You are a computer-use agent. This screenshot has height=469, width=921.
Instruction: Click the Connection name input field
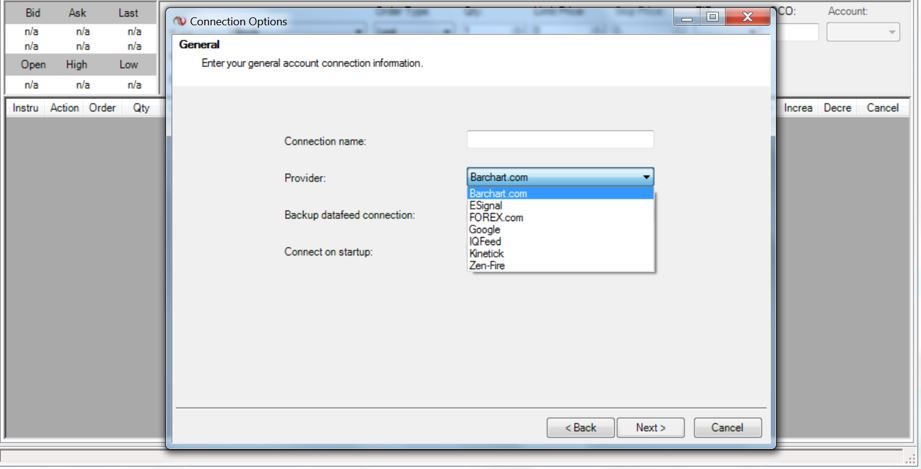click(x=560, y=140)
